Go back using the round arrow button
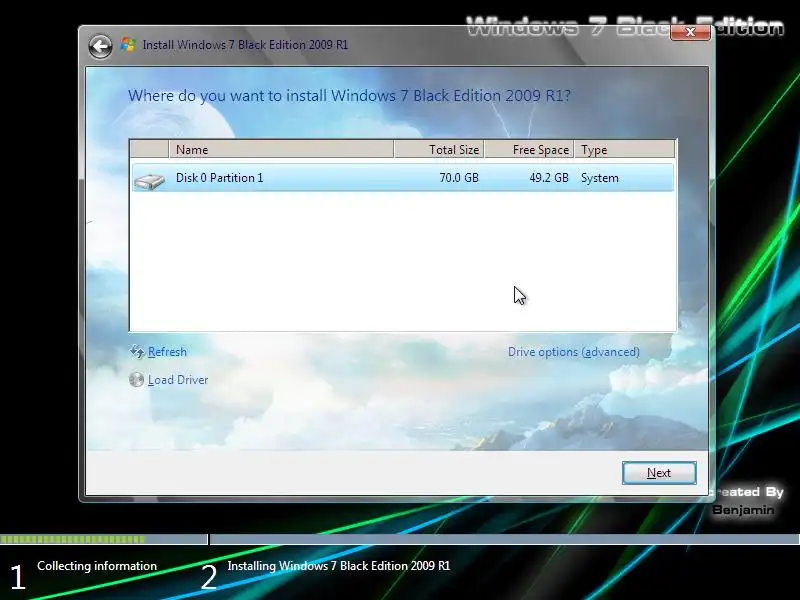 101,46
